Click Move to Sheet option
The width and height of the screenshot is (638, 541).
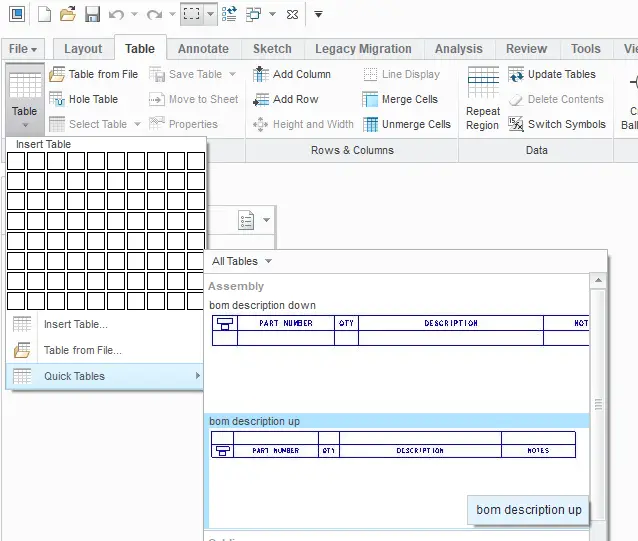[193, 99]
